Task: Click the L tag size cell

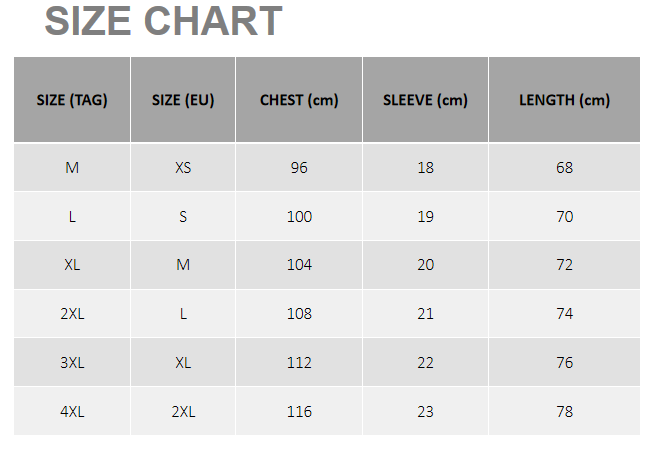Action: coord(72,217)
